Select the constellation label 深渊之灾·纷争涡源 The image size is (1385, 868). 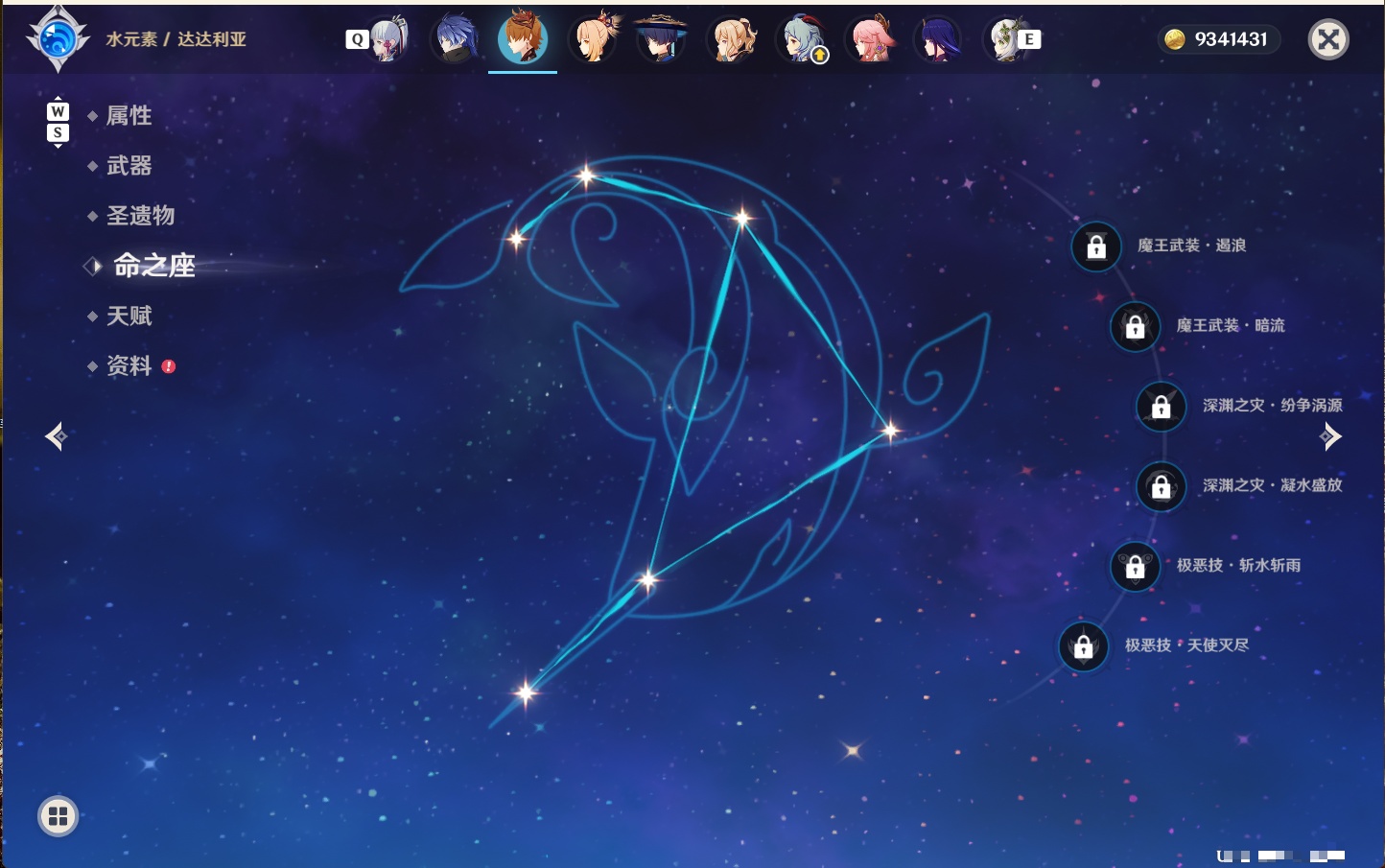click(1273, 405)
